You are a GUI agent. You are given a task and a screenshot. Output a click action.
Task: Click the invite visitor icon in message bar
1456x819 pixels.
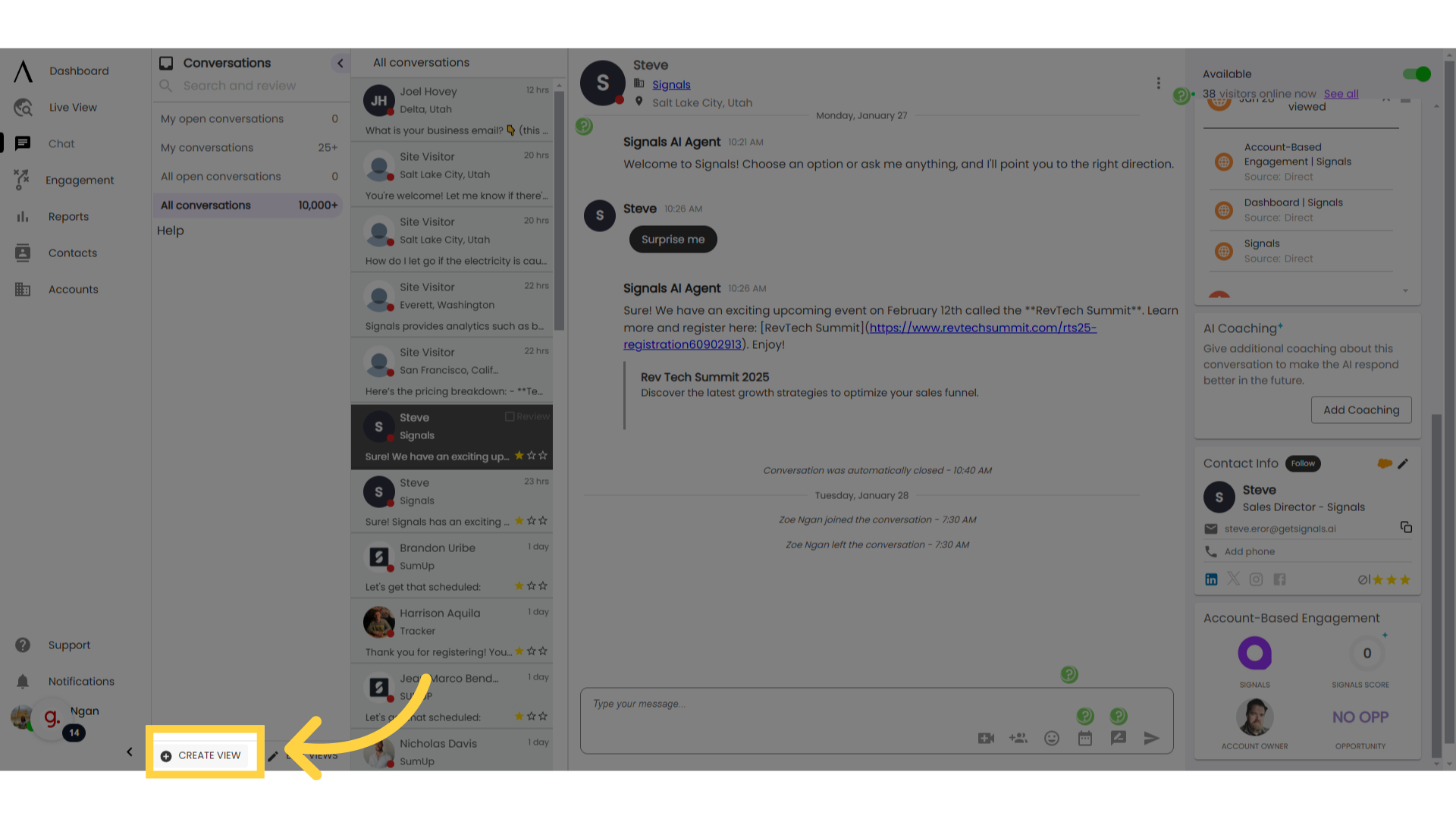click(1018, 737)
